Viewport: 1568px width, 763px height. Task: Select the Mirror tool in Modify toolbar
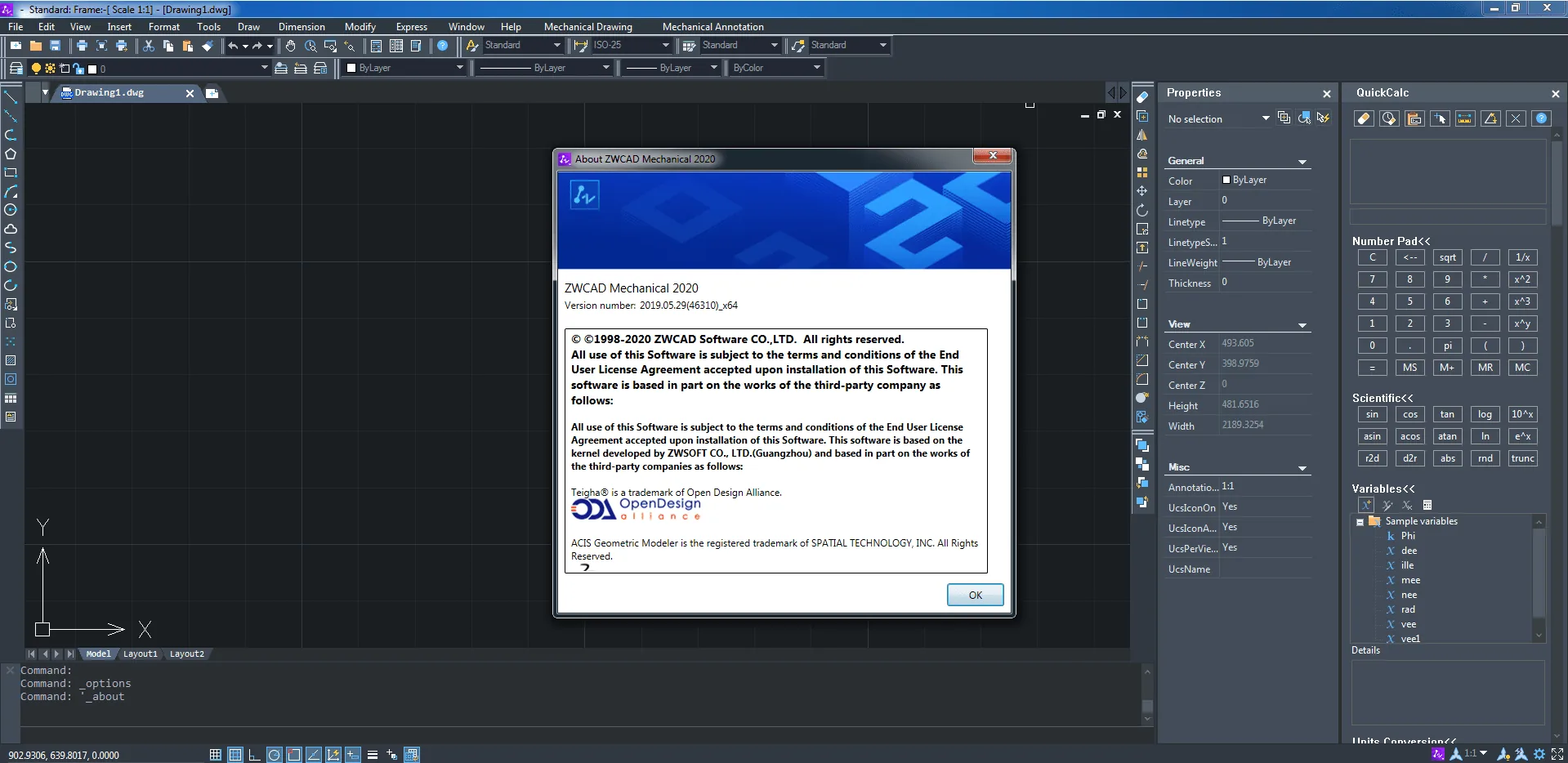coord(1142,135)
